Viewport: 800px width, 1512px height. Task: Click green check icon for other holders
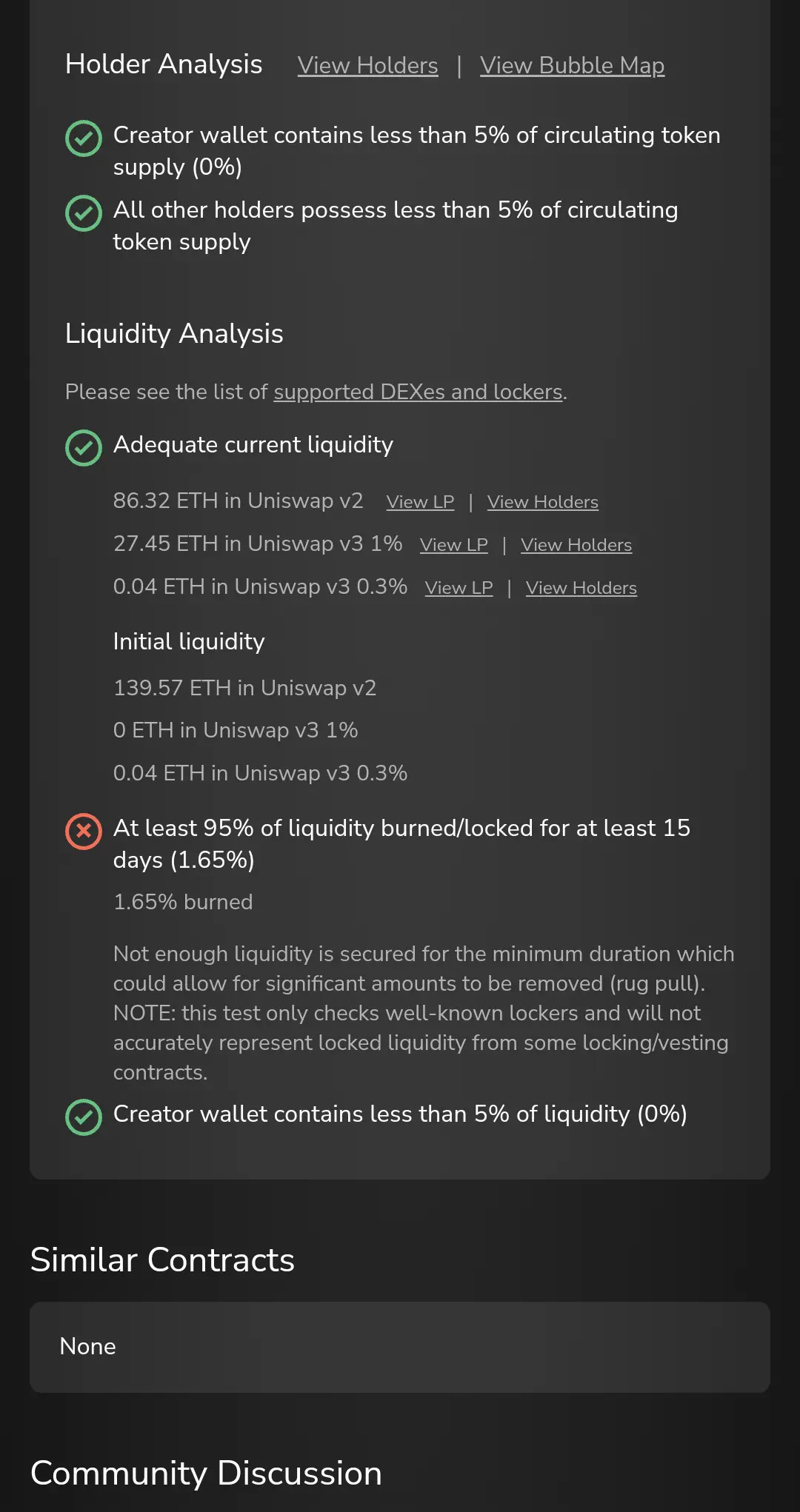(84, 213)
